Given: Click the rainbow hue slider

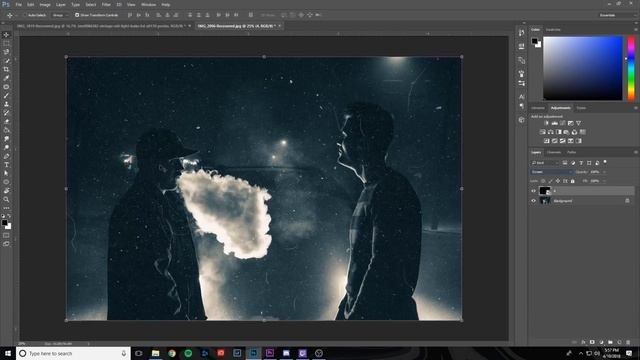Looking at the screenshot, I should point(631,68).
